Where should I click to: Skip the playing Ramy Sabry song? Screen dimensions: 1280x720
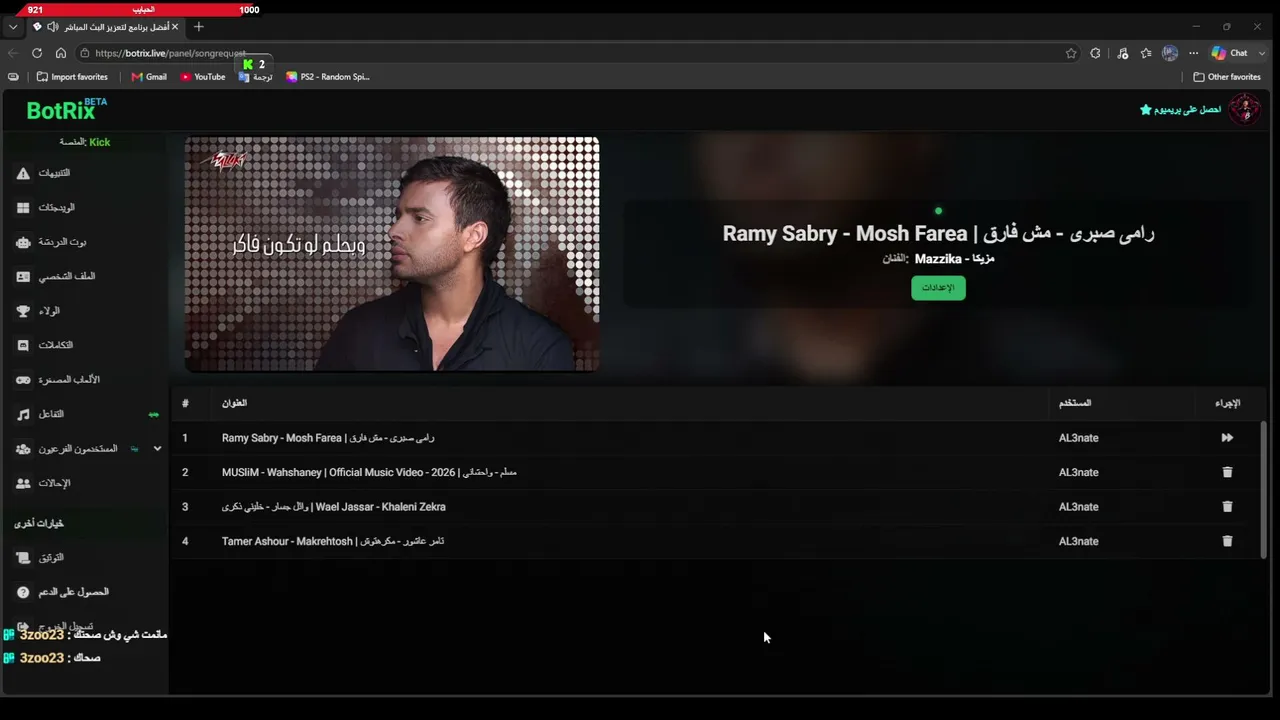[1227, 438]
